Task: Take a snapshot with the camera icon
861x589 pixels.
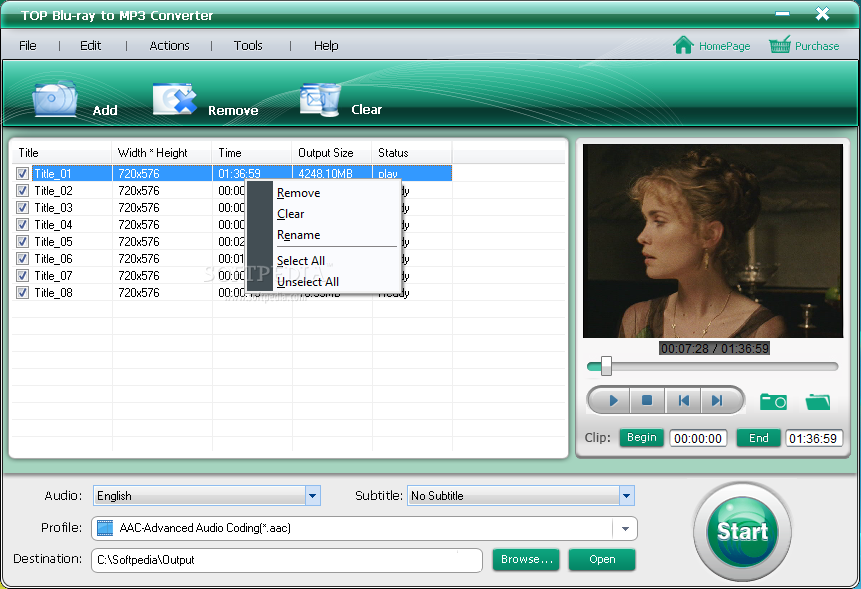Action: 773,402
